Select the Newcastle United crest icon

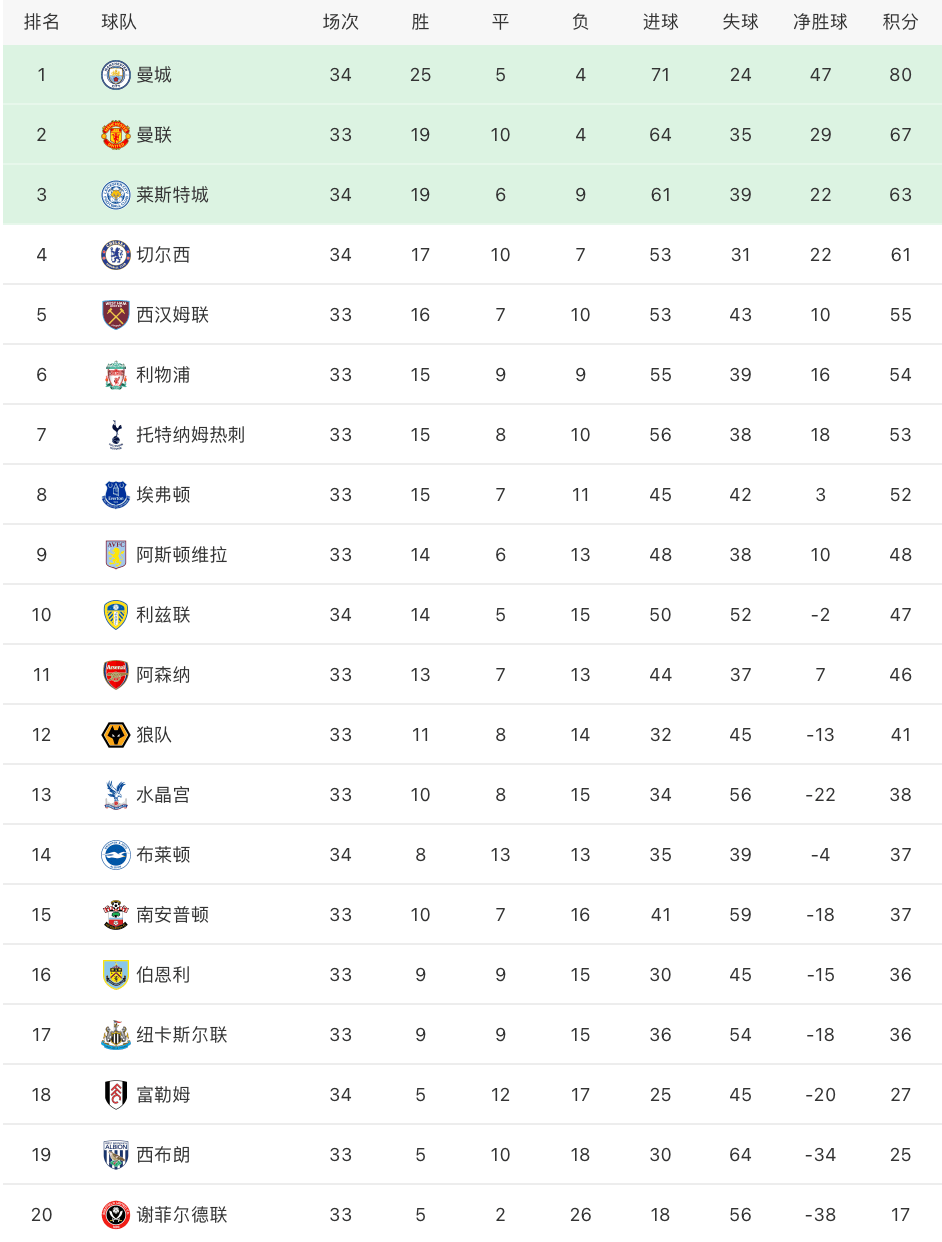tap(116, 1035)
